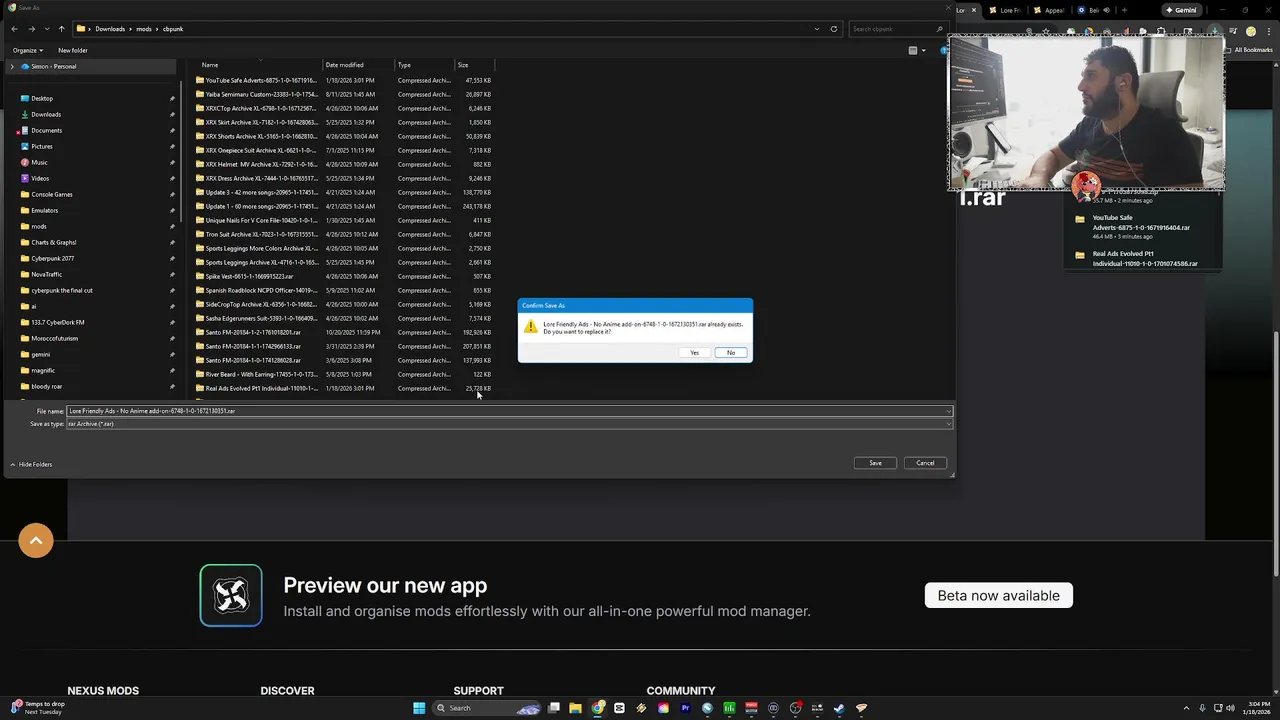This screenshot has width=1280, height=720.
Task: Select XRX Helmet MV Archive file
Action: pyautogui.click(x=343, y=164)
